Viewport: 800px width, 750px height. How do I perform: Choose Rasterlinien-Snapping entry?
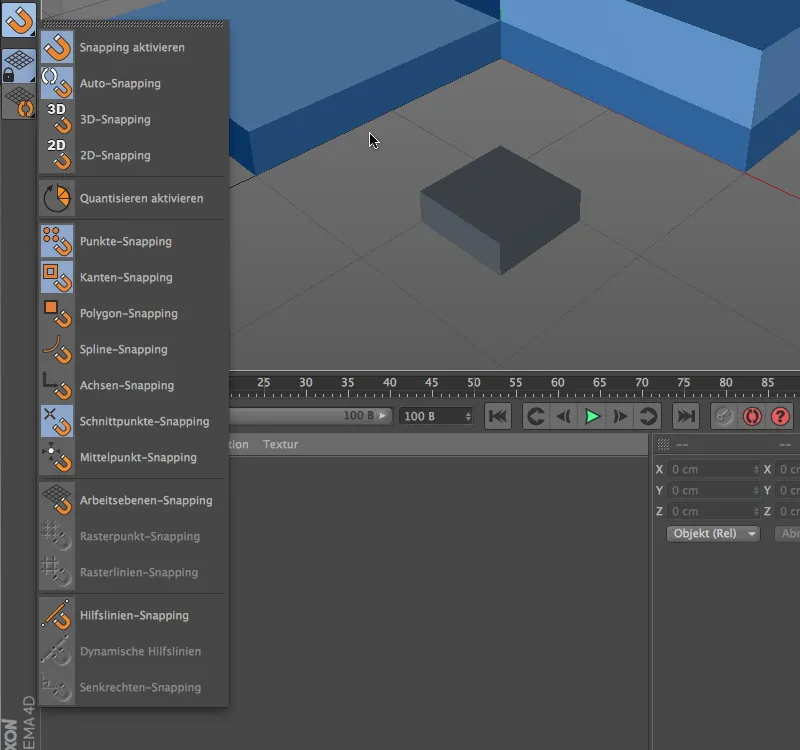point(134,572)
